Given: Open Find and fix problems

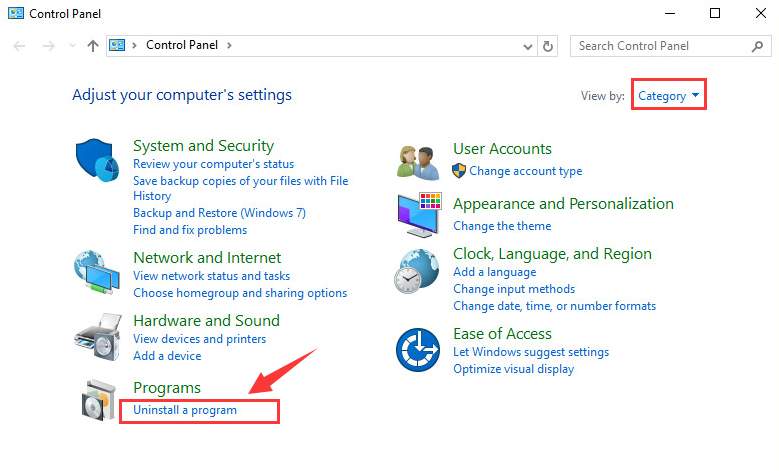Looking at the screenshot, I should 190,230.
